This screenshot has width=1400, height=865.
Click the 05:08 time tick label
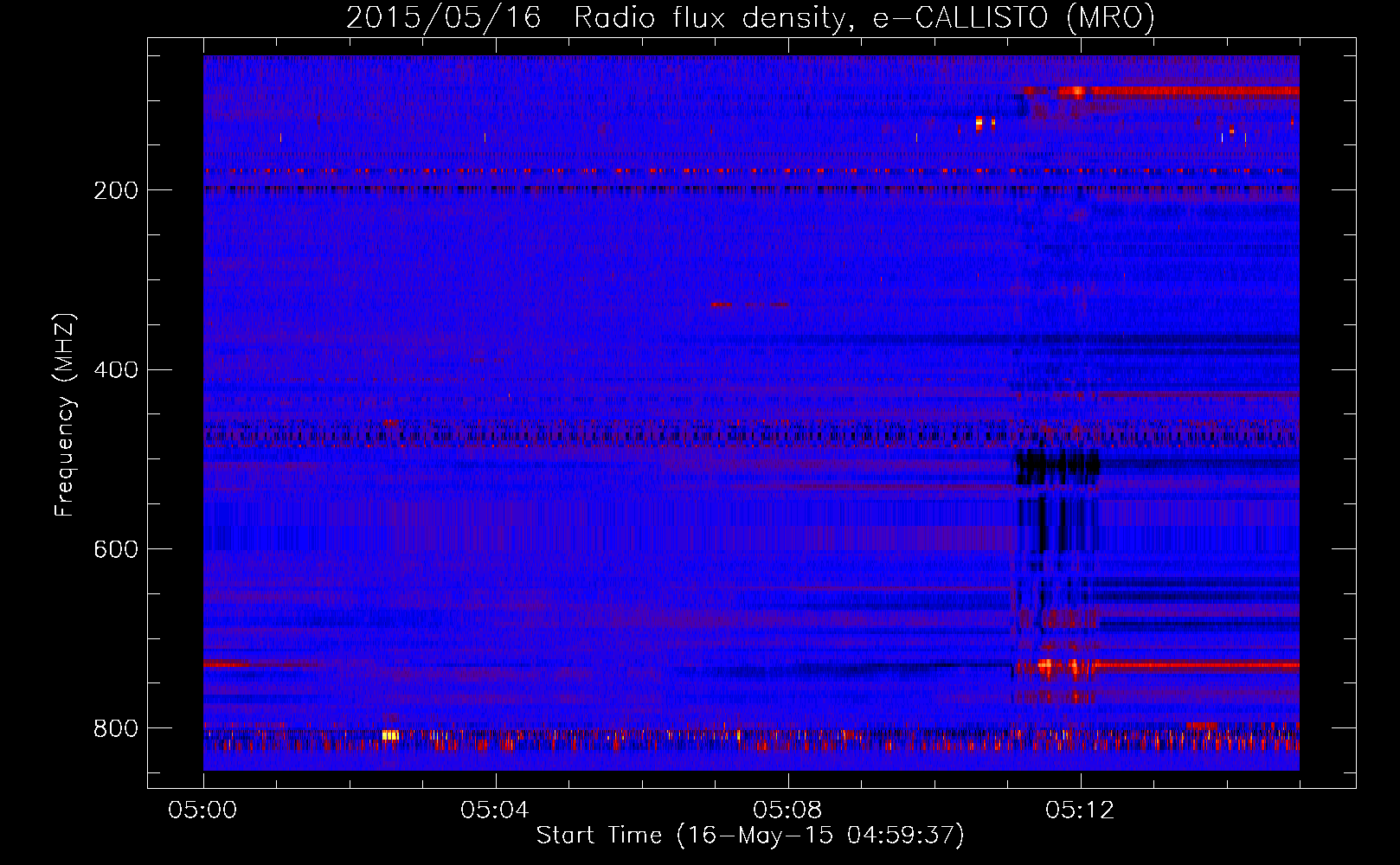pyautogui.click(x=787, y=810)
